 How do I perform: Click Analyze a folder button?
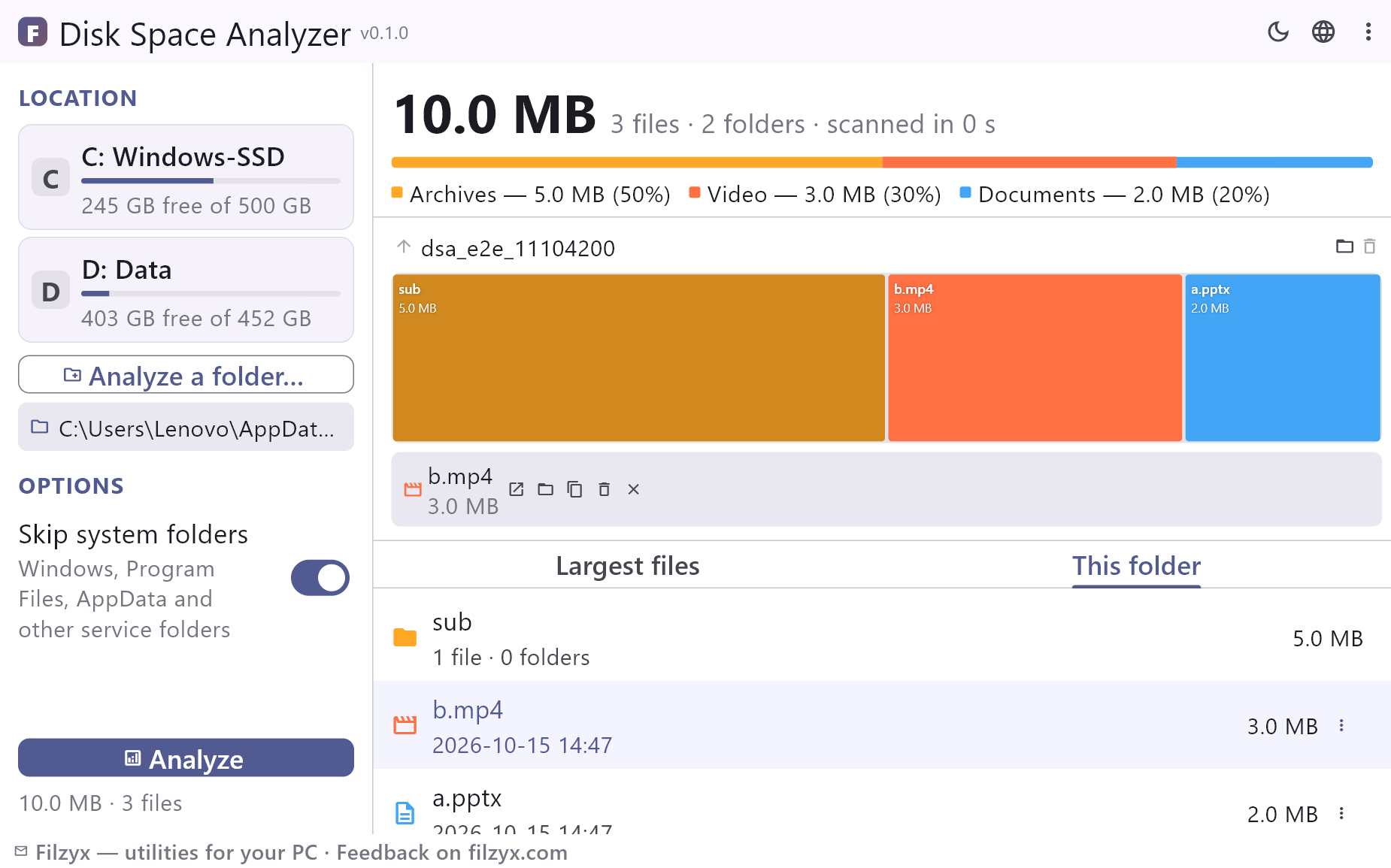tap(186, 374)
